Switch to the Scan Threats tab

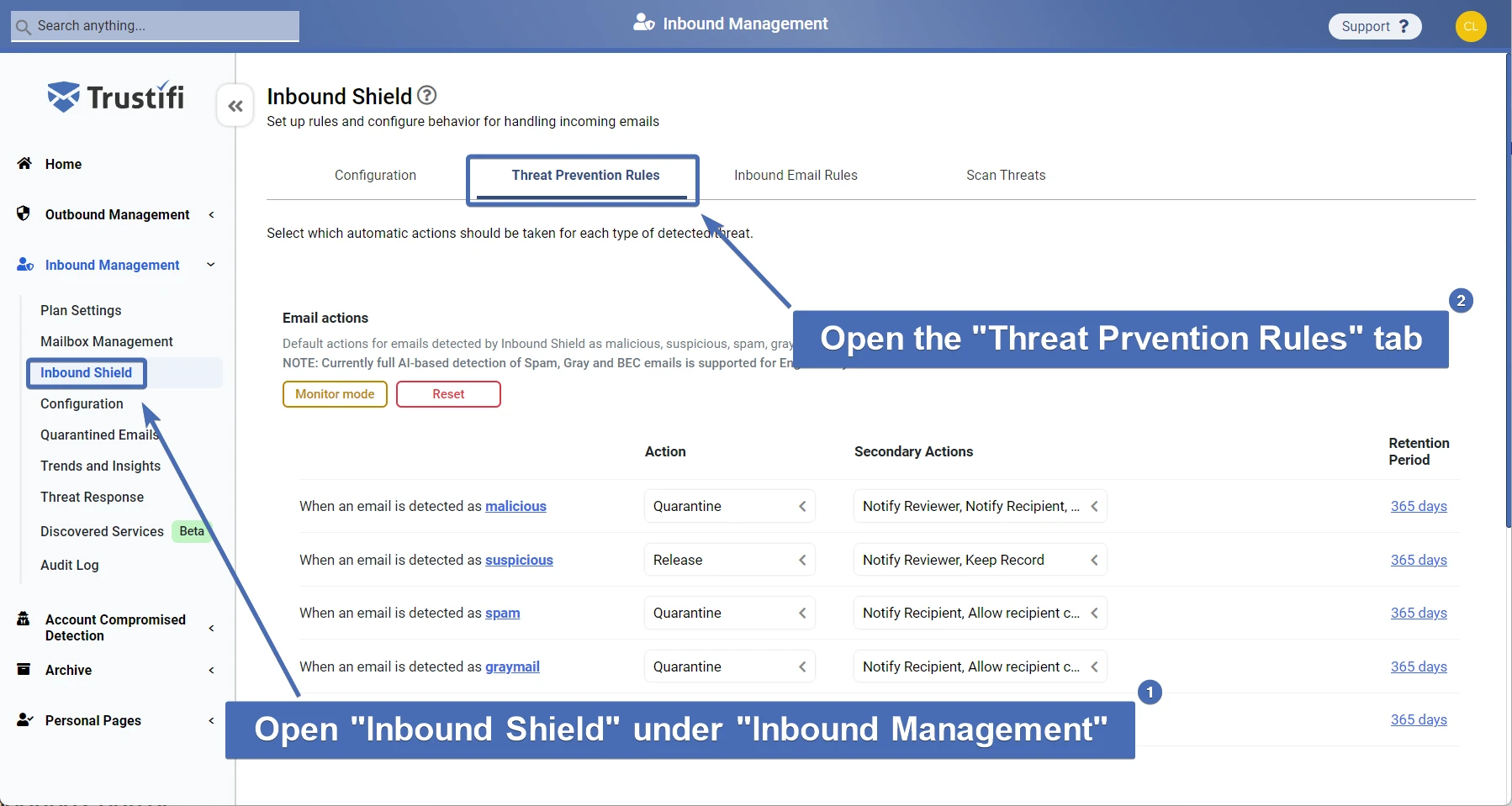click(1005, 175)
